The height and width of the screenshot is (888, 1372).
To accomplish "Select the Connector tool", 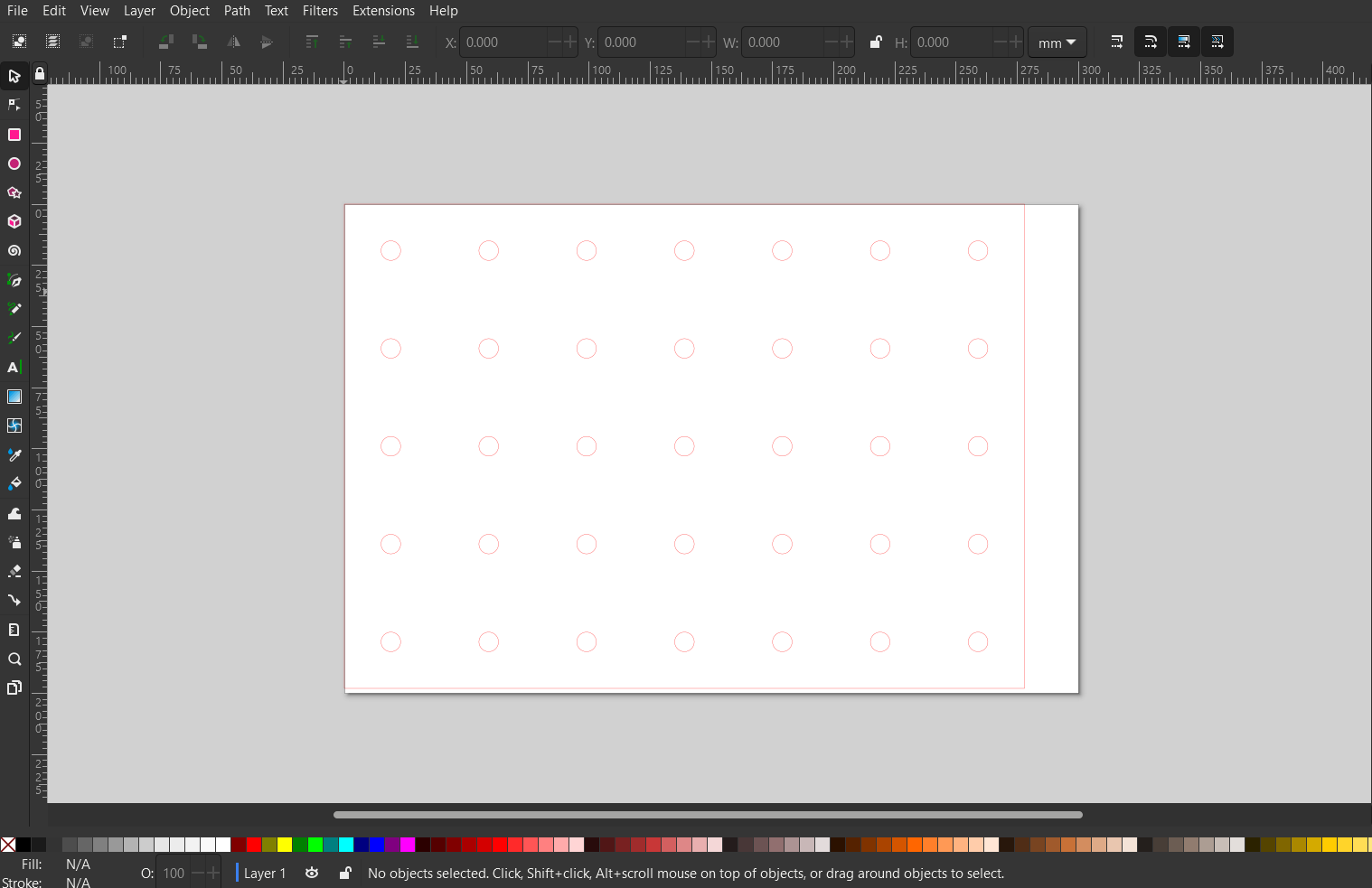I will 14,600.
